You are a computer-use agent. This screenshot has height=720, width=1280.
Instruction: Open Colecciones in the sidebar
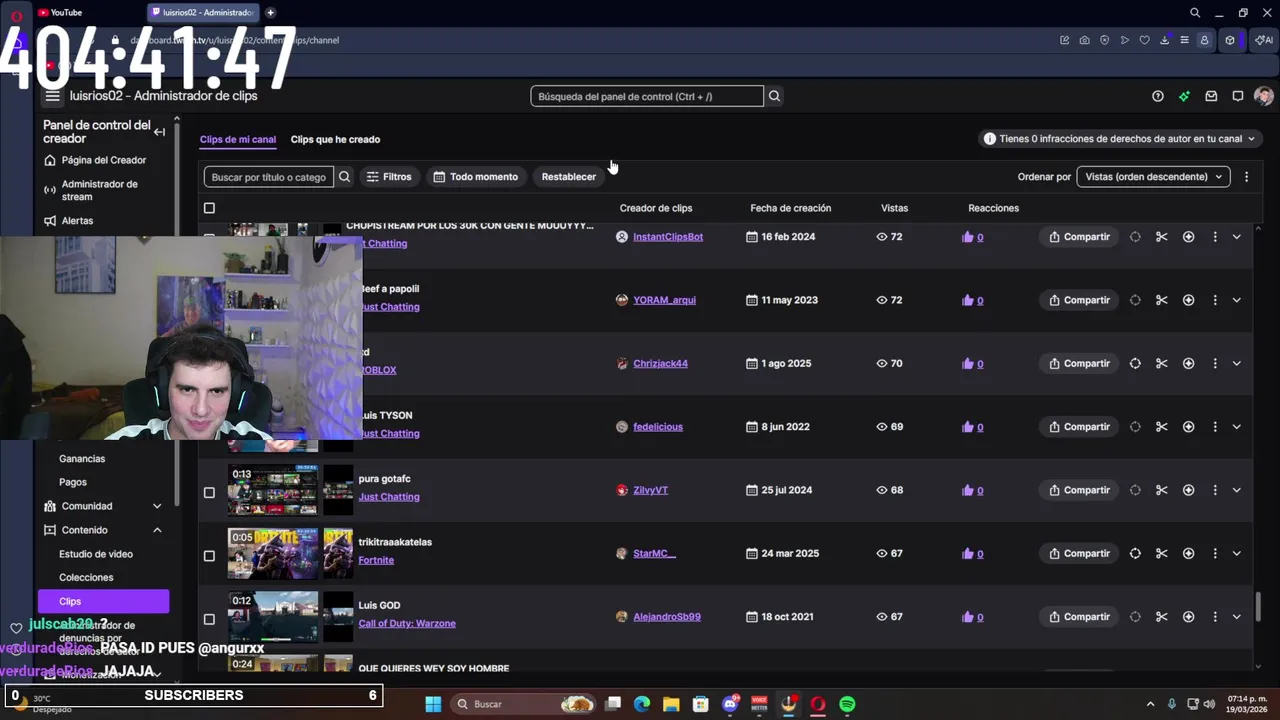[x=86, y=578]
